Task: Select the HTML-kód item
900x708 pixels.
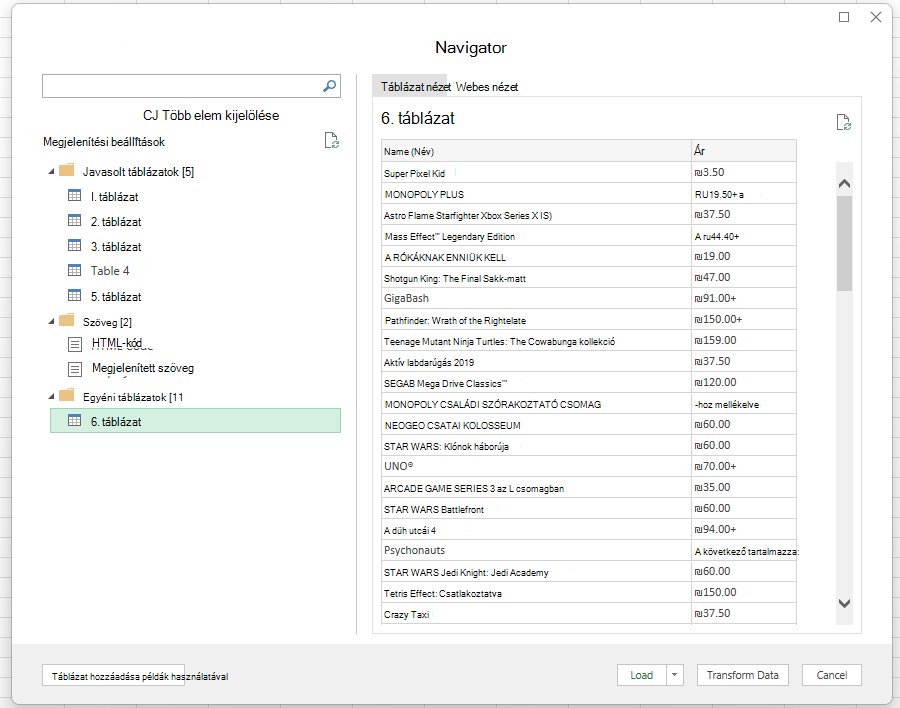Action: [117, 343]
